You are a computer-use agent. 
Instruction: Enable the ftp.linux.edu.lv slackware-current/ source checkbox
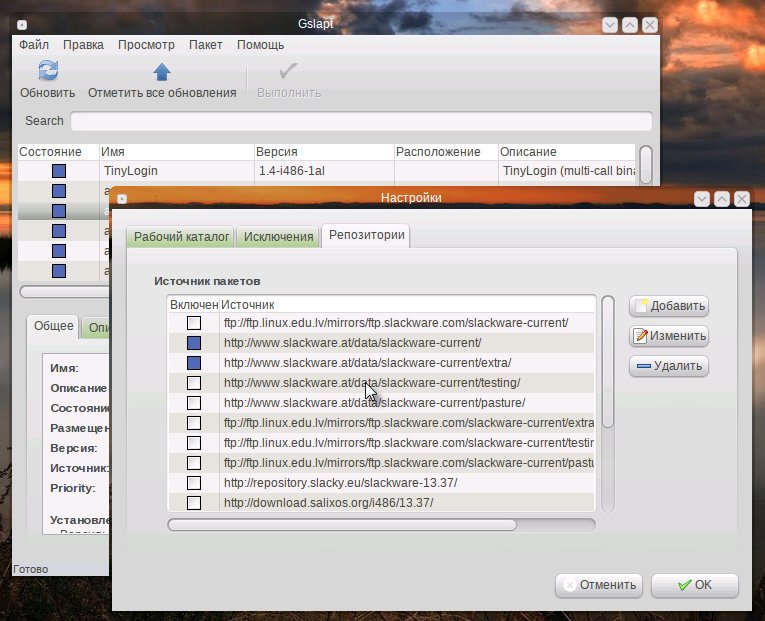194,323
